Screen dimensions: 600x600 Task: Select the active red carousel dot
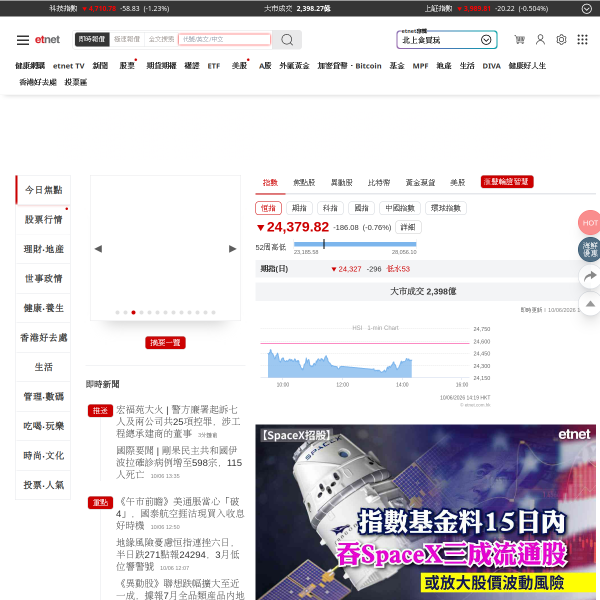[x=133, y=313]
